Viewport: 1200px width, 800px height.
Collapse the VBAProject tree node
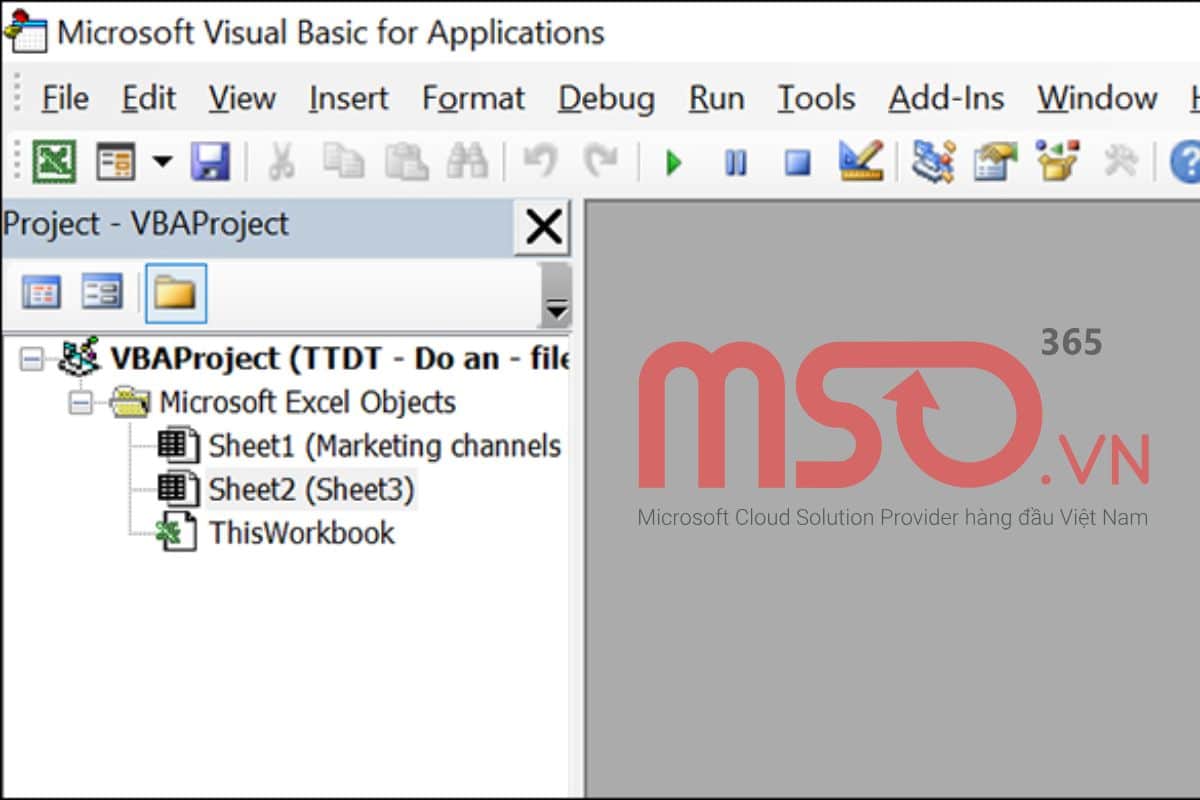[x=31, y=358]
